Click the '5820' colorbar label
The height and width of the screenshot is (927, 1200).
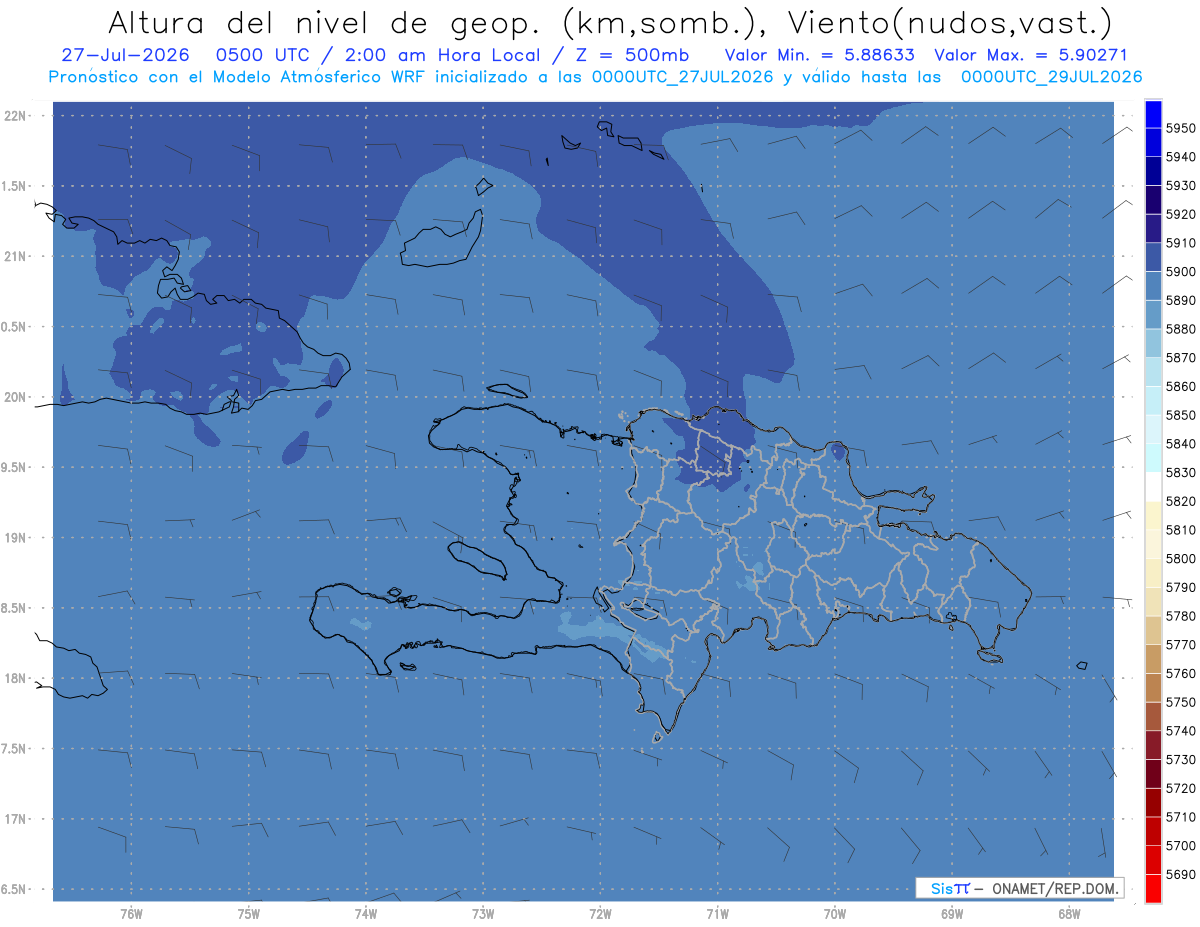[x=1181, y=502]
